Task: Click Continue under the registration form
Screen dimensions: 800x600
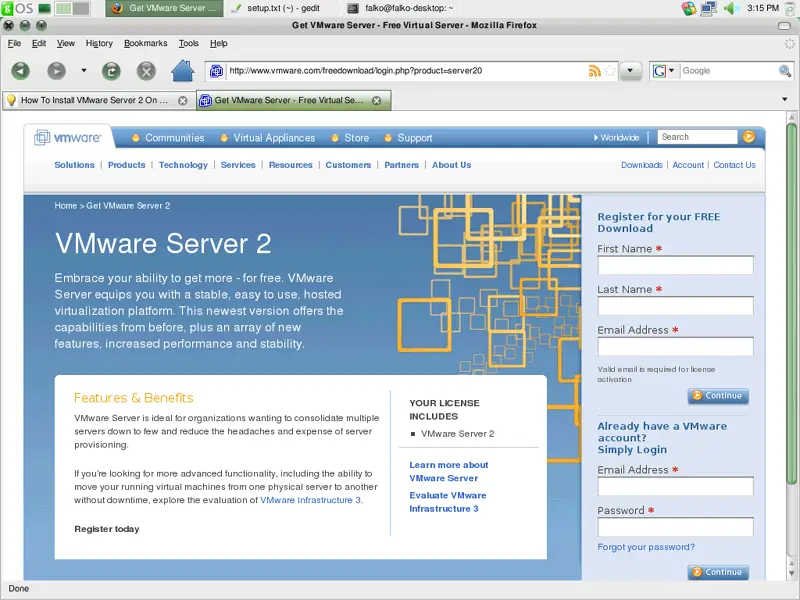Action: click(x=718, y=396)
